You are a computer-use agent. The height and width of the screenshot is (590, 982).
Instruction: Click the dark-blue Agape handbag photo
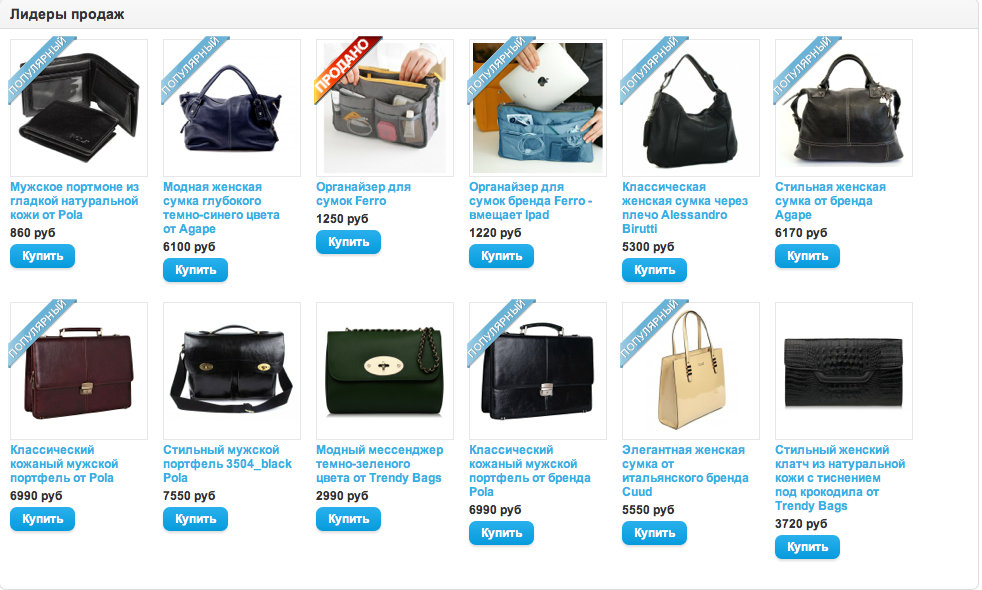[x=232, y=108]
